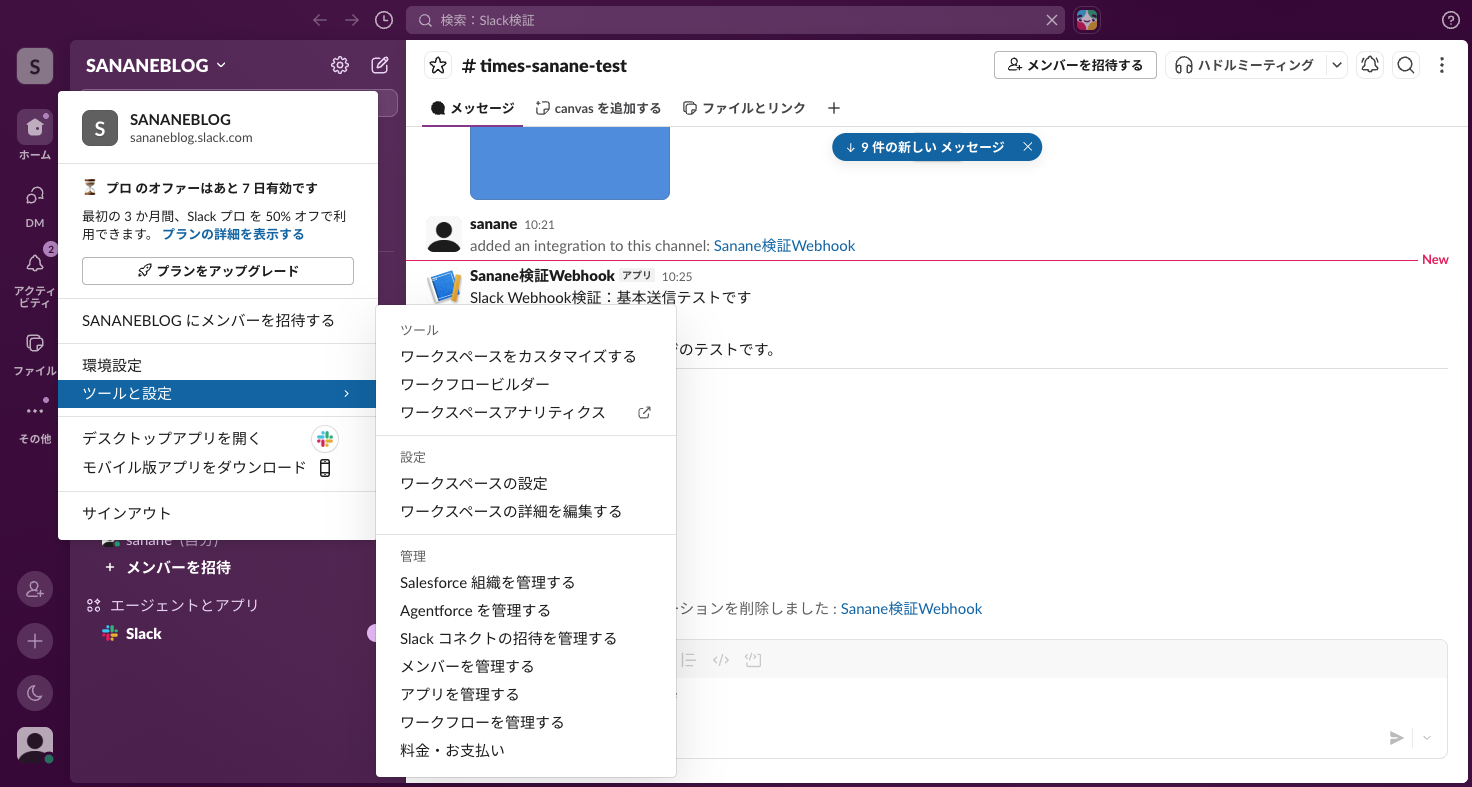
Task: Select Salesforce 組織を管理する
Action: pos(526,582)
